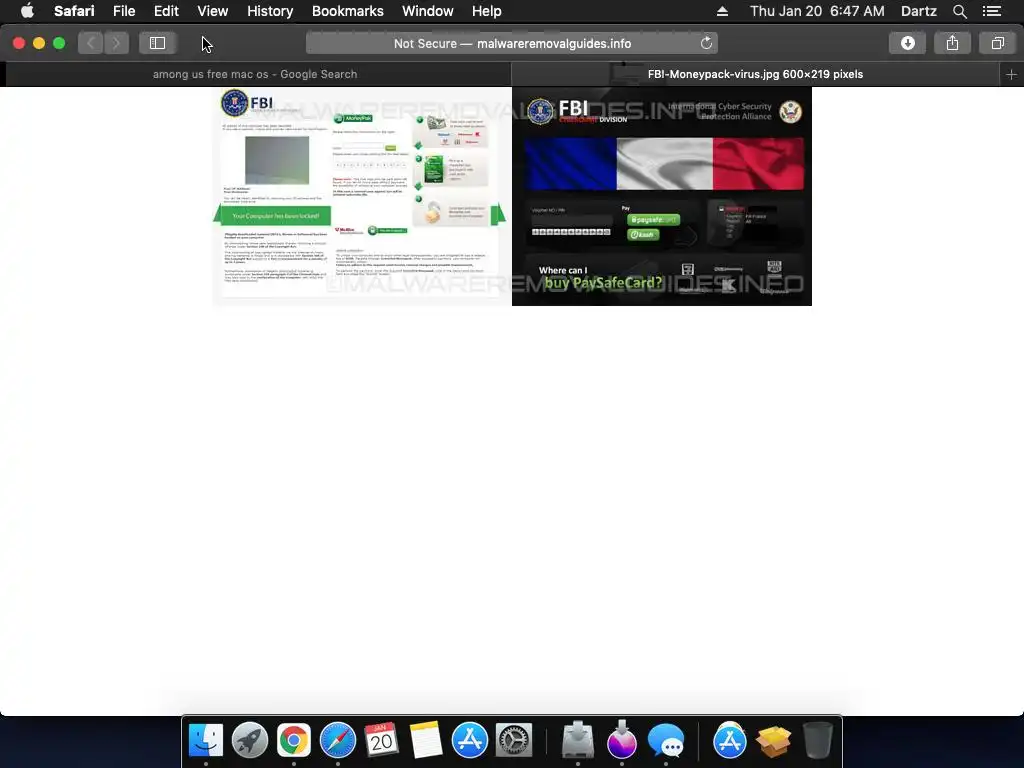Click the FBI Moneypack virus image
The width and height of the screenshot is (1024, 768).
click(512, 196)
